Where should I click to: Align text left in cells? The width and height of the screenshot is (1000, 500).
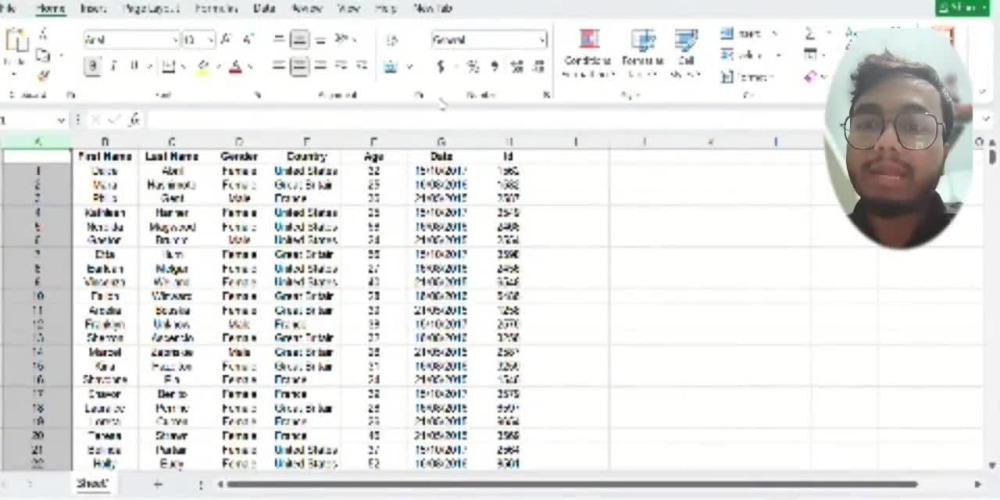279,66
